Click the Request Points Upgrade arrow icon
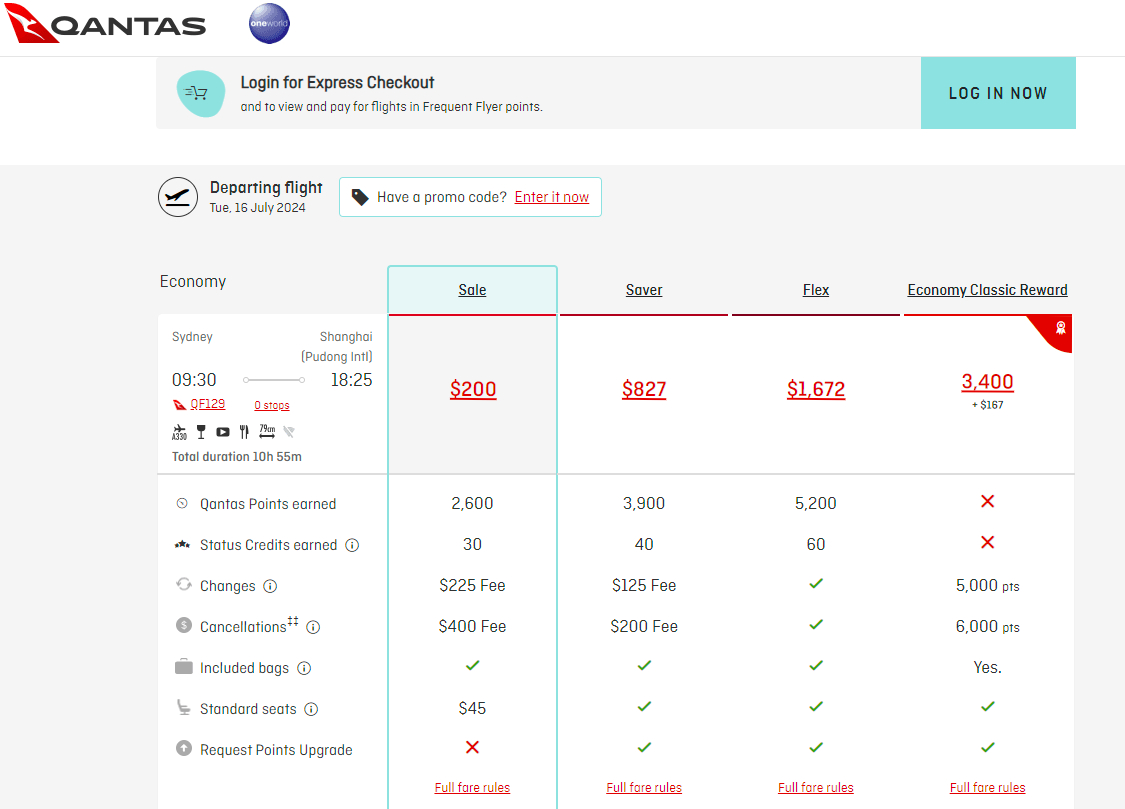Screen dimensions: 1125x809 click(x=184, y=748)
